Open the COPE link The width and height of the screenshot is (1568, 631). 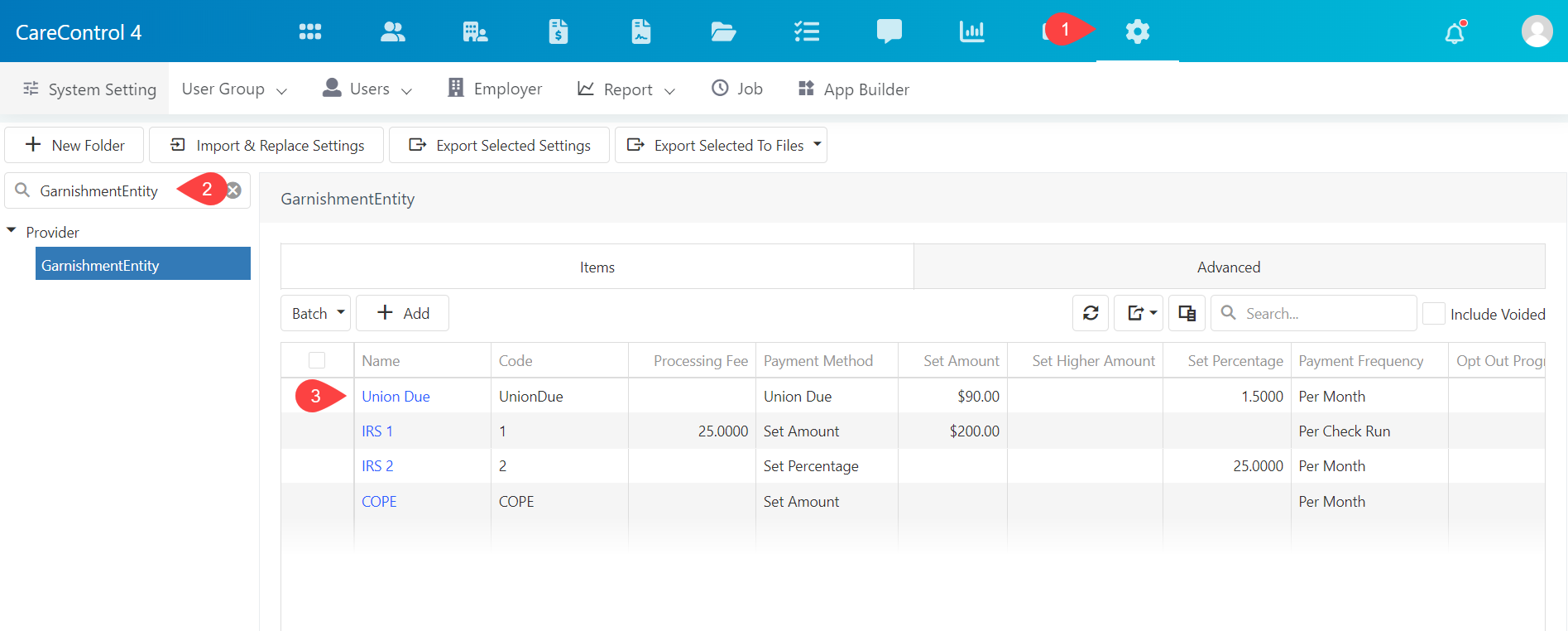pyautogui.click(x=379, y=501)
